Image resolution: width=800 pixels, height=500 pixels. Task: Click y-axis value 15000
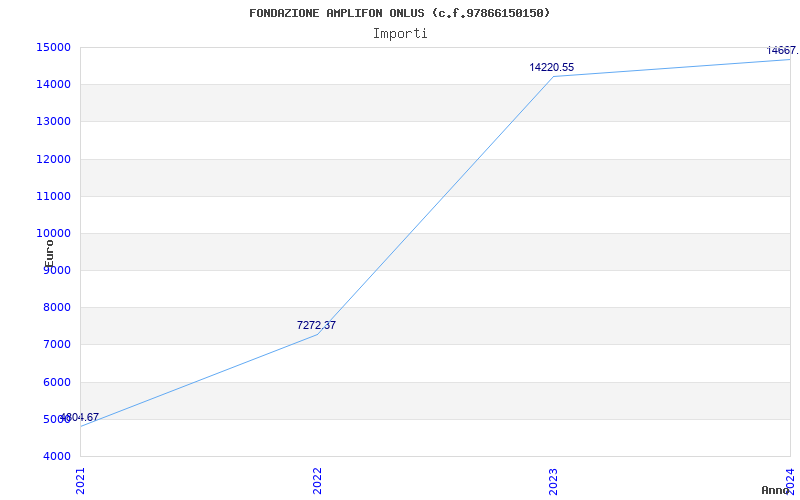tap(53, 47)
